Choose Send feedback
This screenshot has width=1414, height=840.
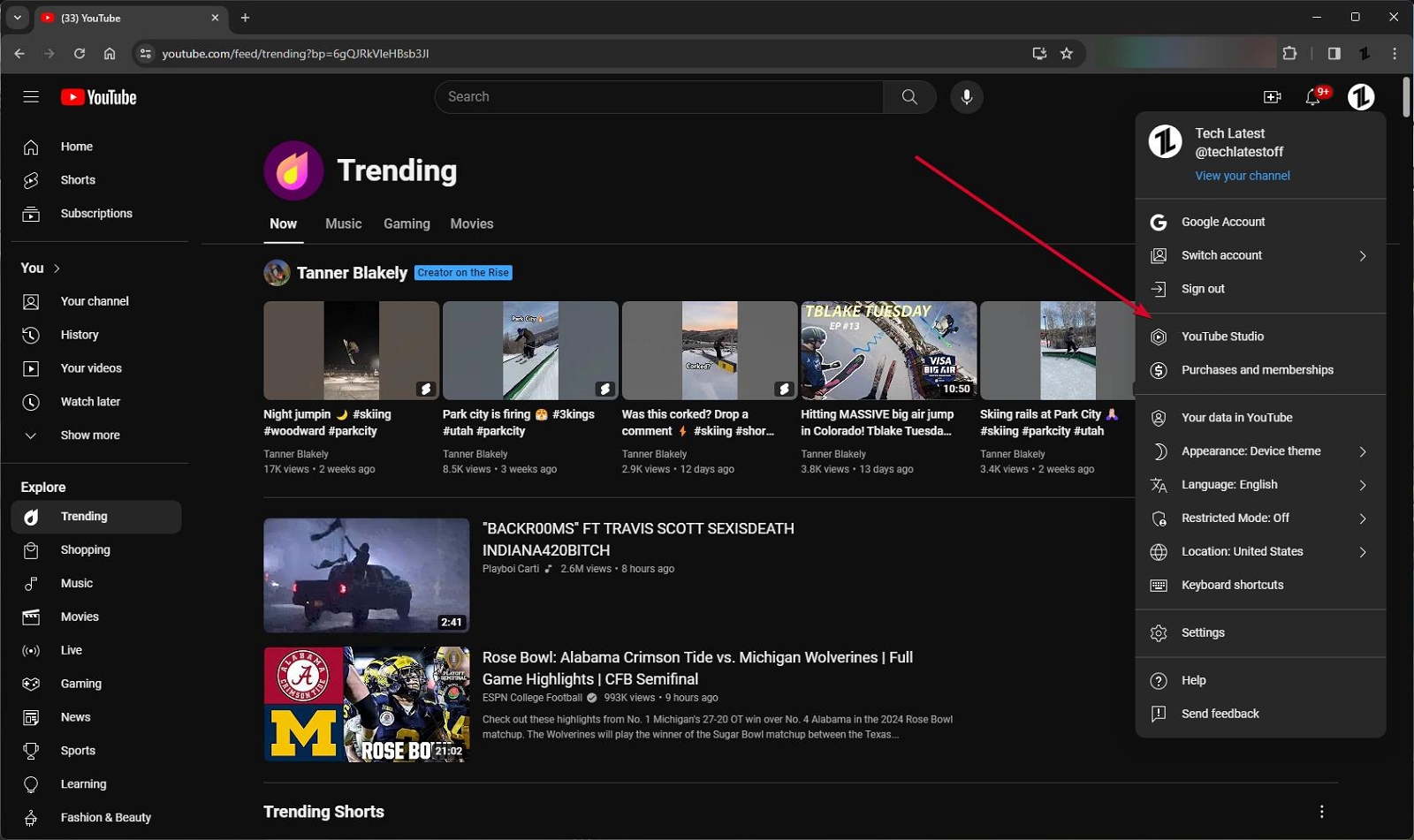click(1260, 715)
